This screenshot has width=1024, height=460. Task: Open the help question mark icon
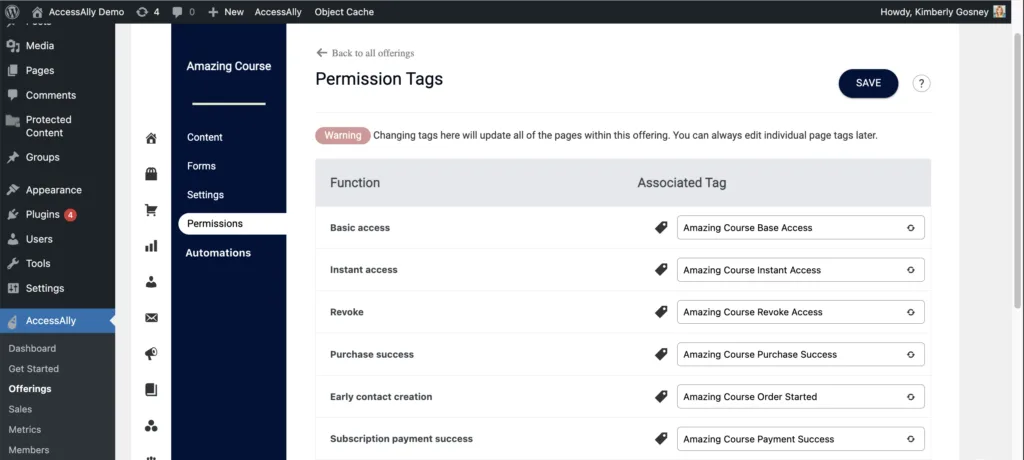click(x=921, y=83)
